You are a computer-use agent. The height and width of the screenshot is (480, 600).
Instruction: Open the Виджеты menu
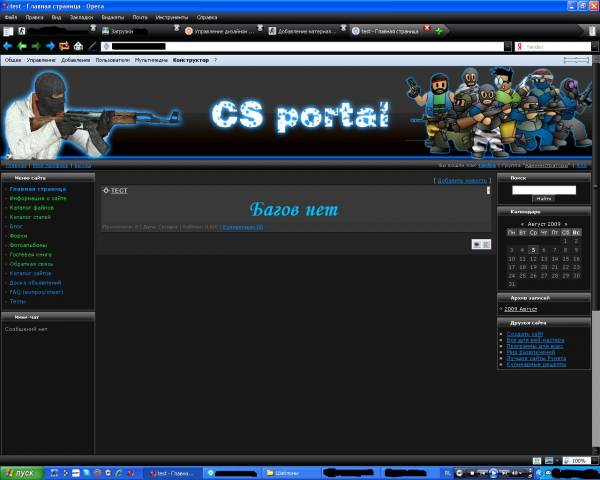[112, 18]
